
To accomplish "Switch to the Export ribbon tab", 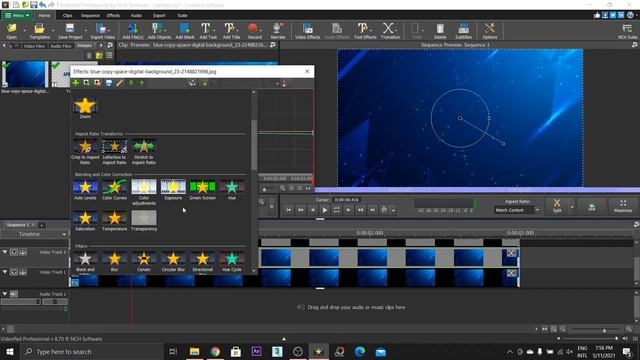I will pyautogui.click(x=159, y=16).
